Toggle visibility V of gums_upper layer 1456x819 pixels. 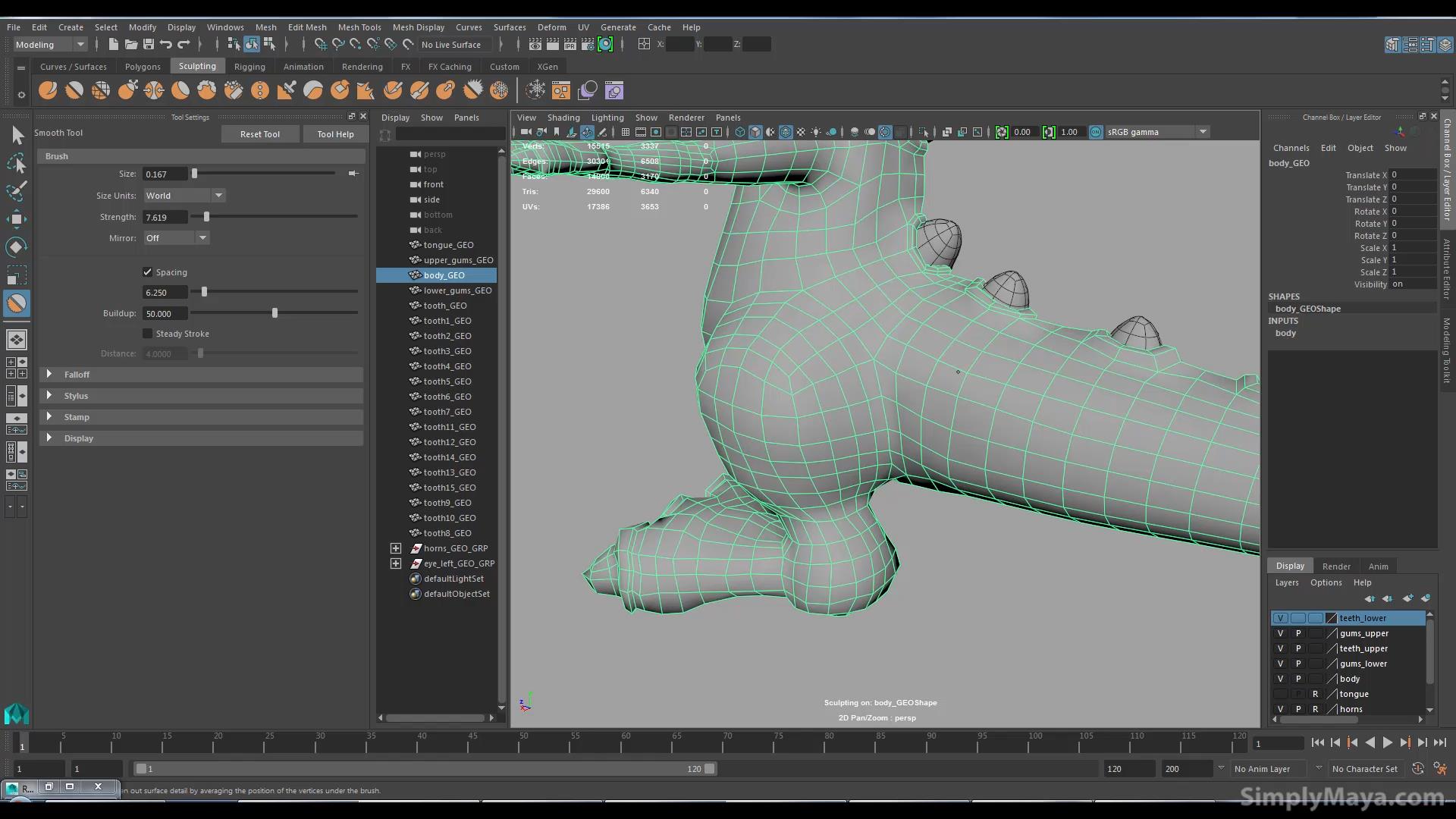[1281, 633]
